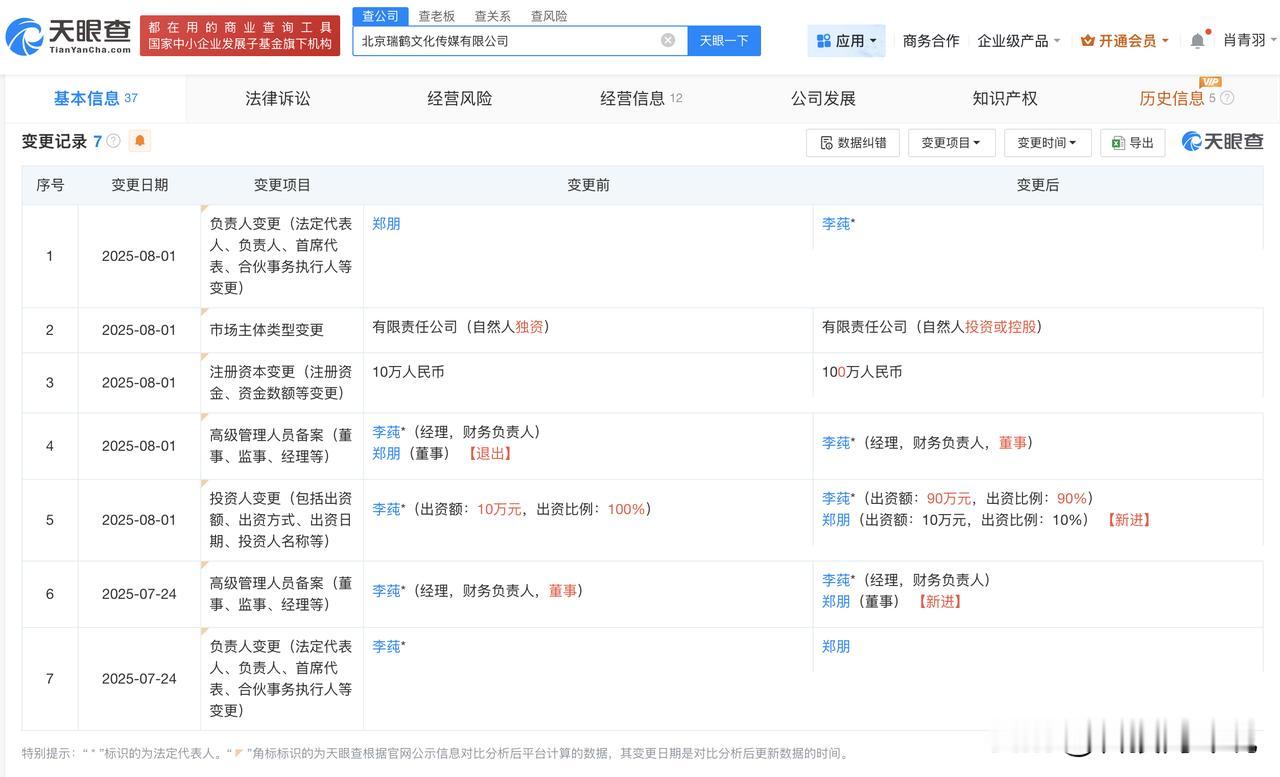This screenshot has height=777, width=1280.
Task: Open 李莼 link in row 5 变更前
Action: click(386, 509)
